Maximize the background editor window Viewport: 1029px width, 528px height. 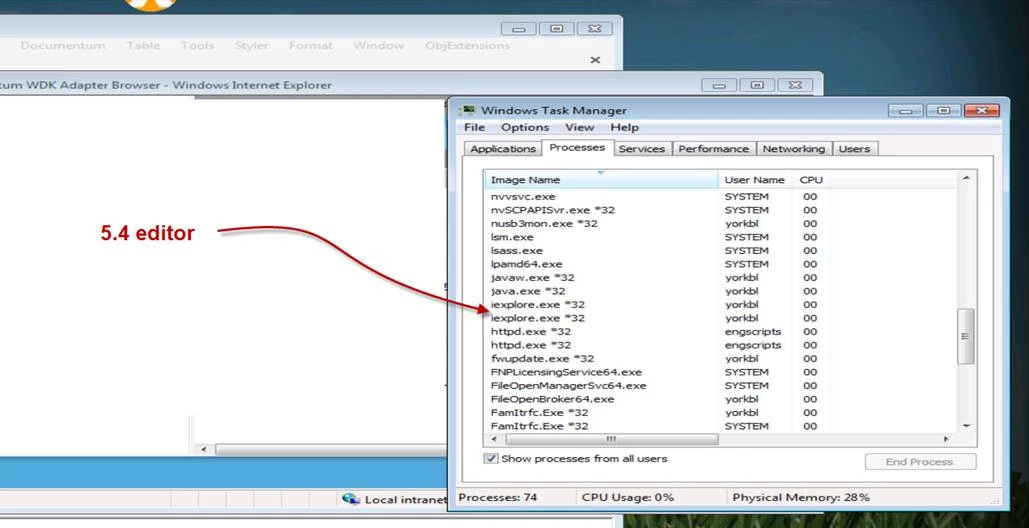pyautogui.click(x=556, y=29)
